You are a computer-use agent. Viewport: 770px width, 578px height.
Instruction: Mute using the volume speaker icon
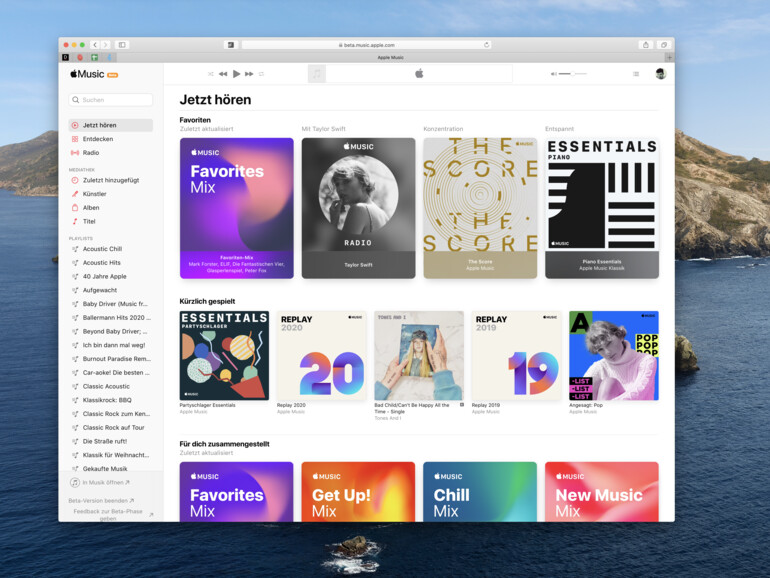click(x=553, y=74)
